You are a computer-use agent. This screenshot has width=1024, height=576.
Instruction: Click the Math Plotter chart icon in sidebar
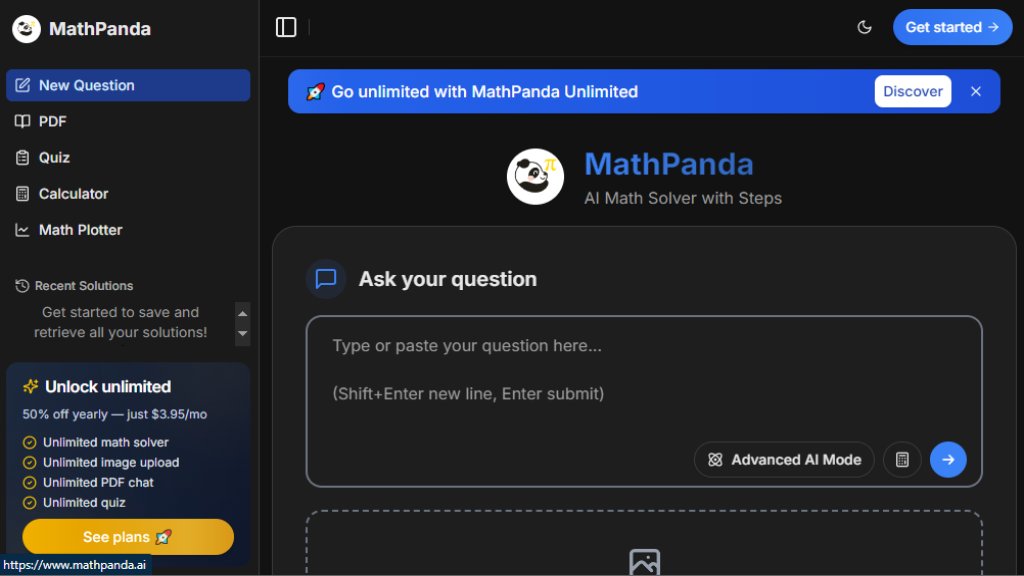[x=22, y=230]
